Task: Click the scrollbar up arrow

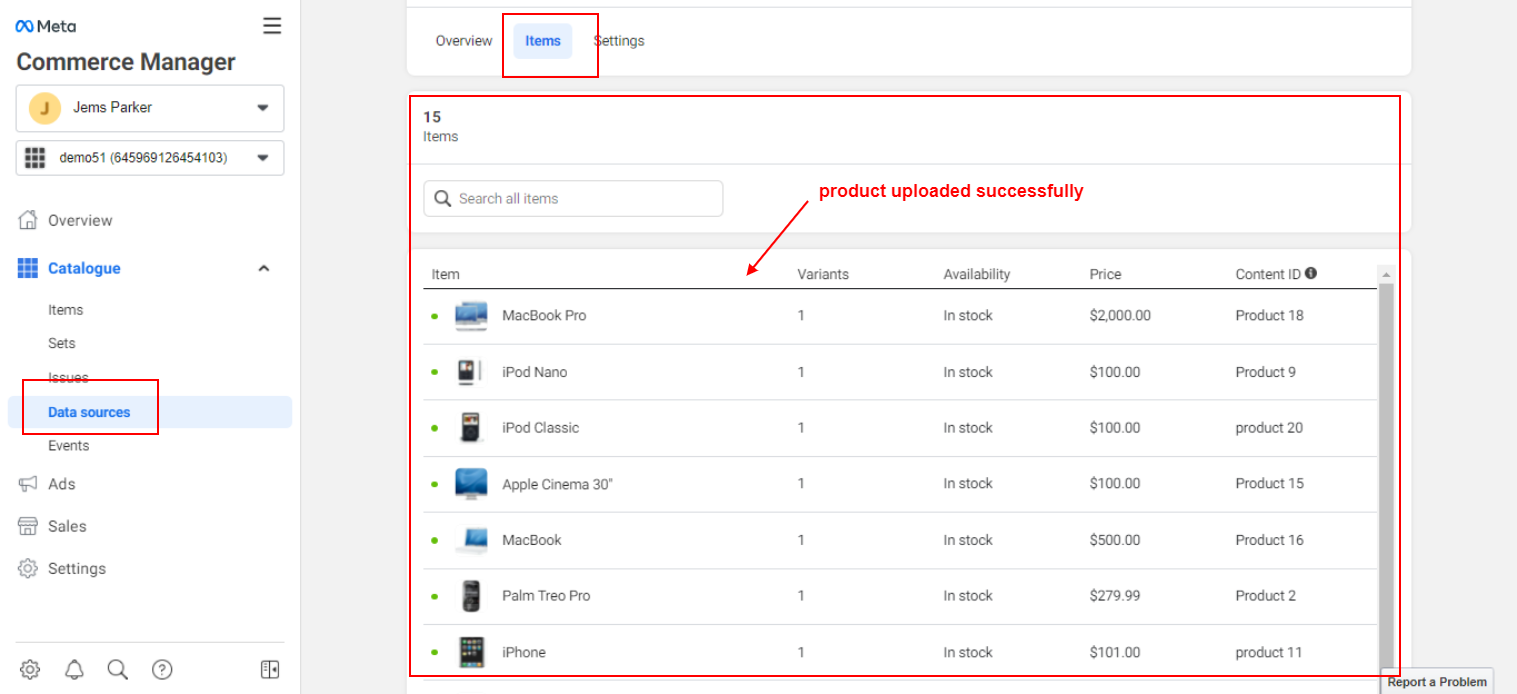Action: pos(1386,274)
